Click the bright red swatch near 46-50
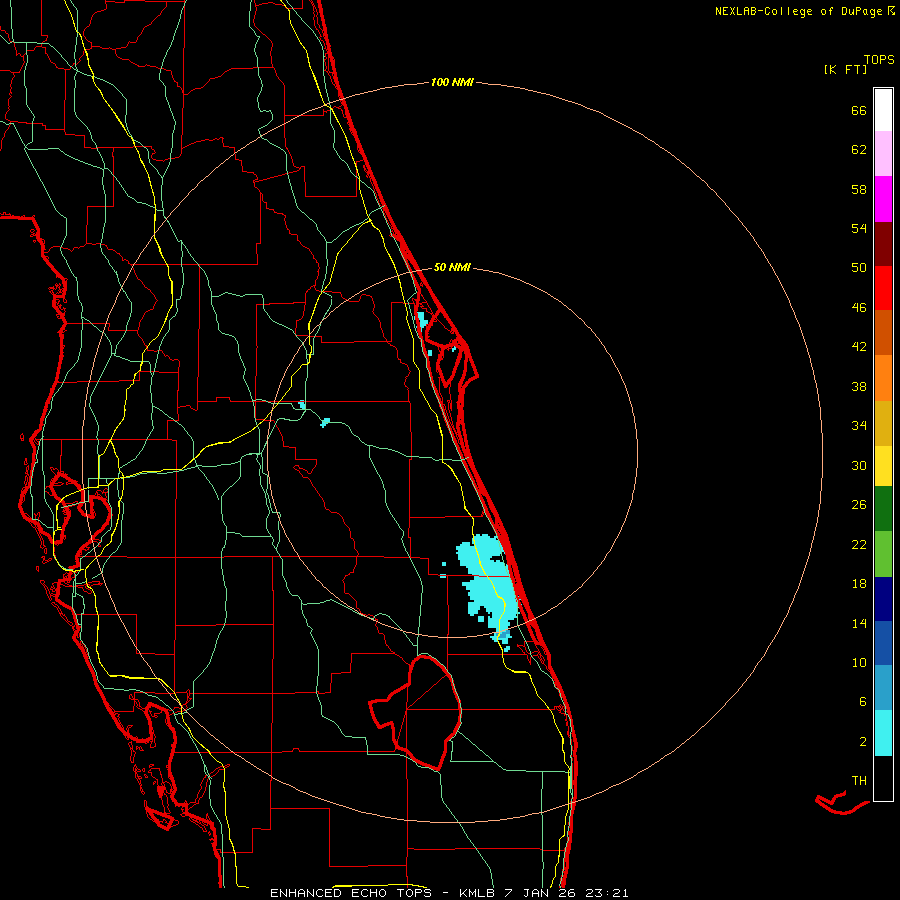 click(883, 288)
